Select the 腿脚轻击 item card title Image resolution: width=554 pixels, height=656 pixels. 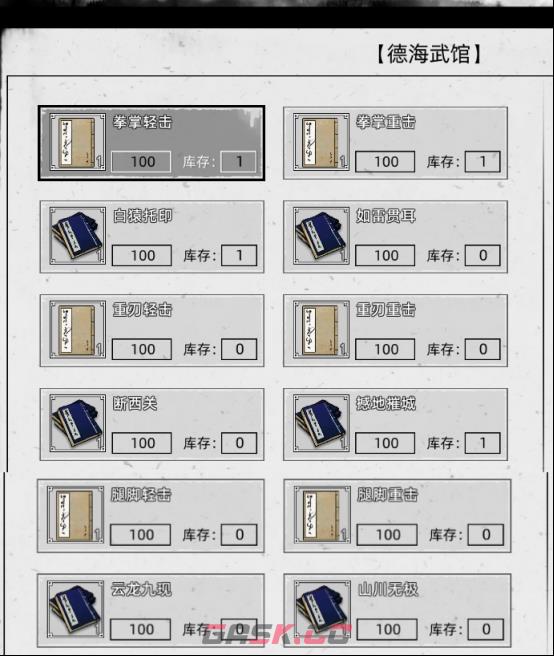click(141, 495)
